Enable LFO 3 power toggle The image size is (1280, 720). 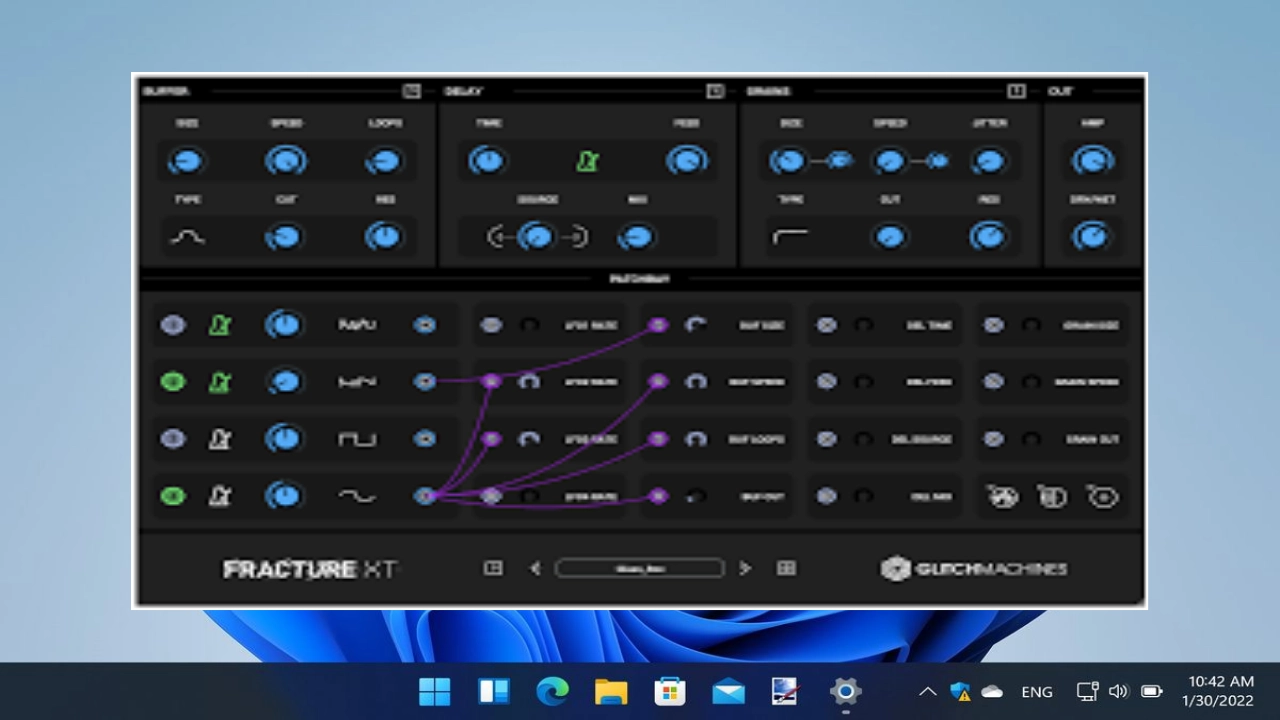(x=173, y=439)
